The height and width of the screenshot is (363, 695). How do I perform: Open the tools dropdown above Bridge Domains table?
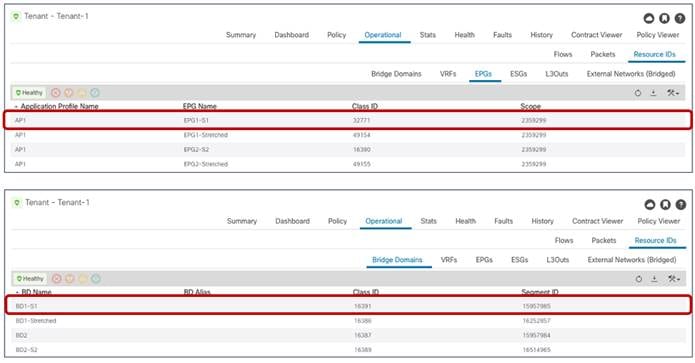coord(673,279)
